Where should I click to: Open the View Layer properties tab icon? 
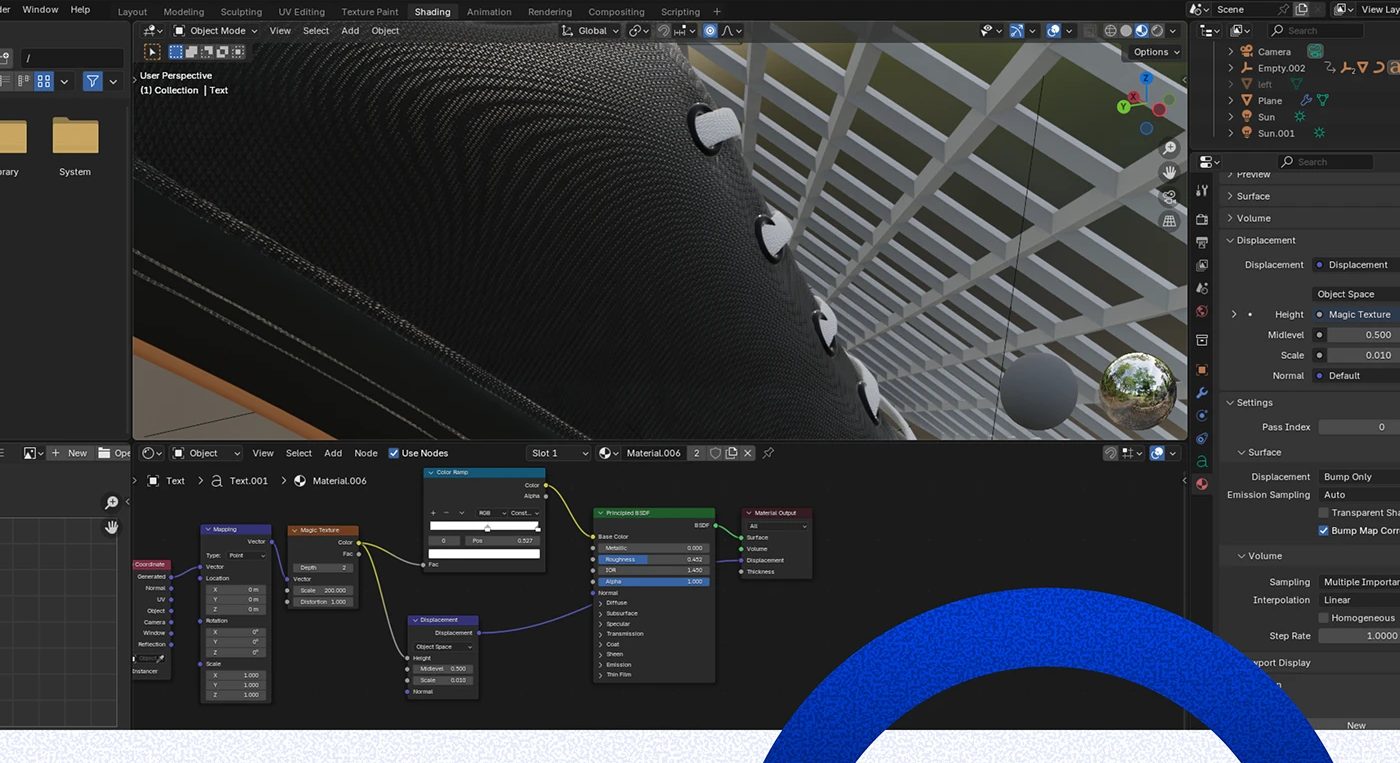tap(1202, 265)
